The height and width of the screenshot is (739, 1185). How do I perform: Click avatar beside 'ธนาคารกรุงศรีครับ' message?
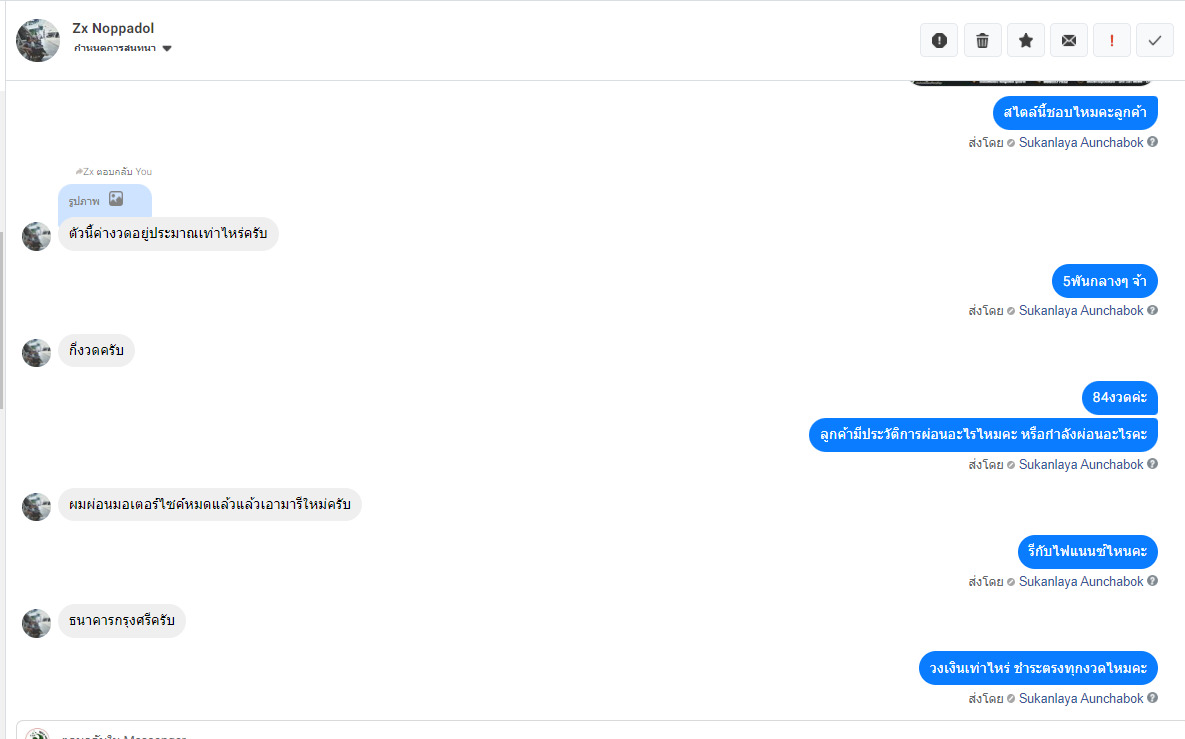click(36, 623)
